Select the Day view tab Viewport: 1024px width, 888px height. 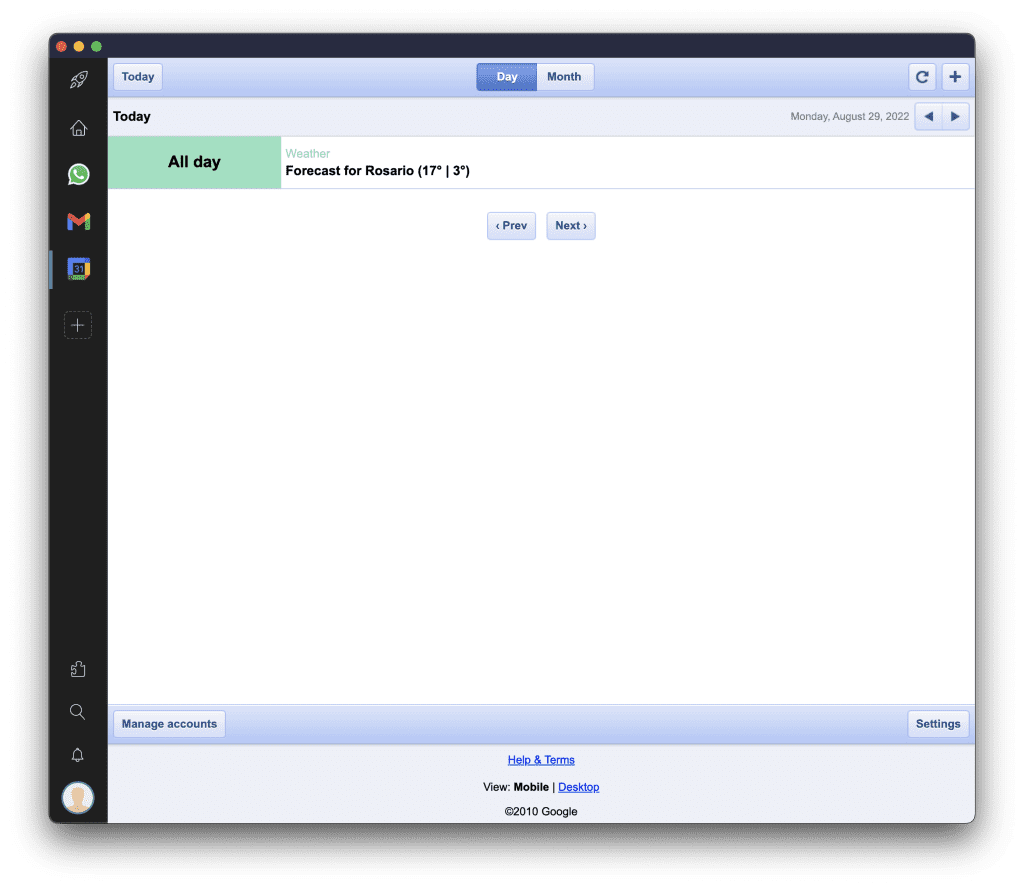point(506,76)
